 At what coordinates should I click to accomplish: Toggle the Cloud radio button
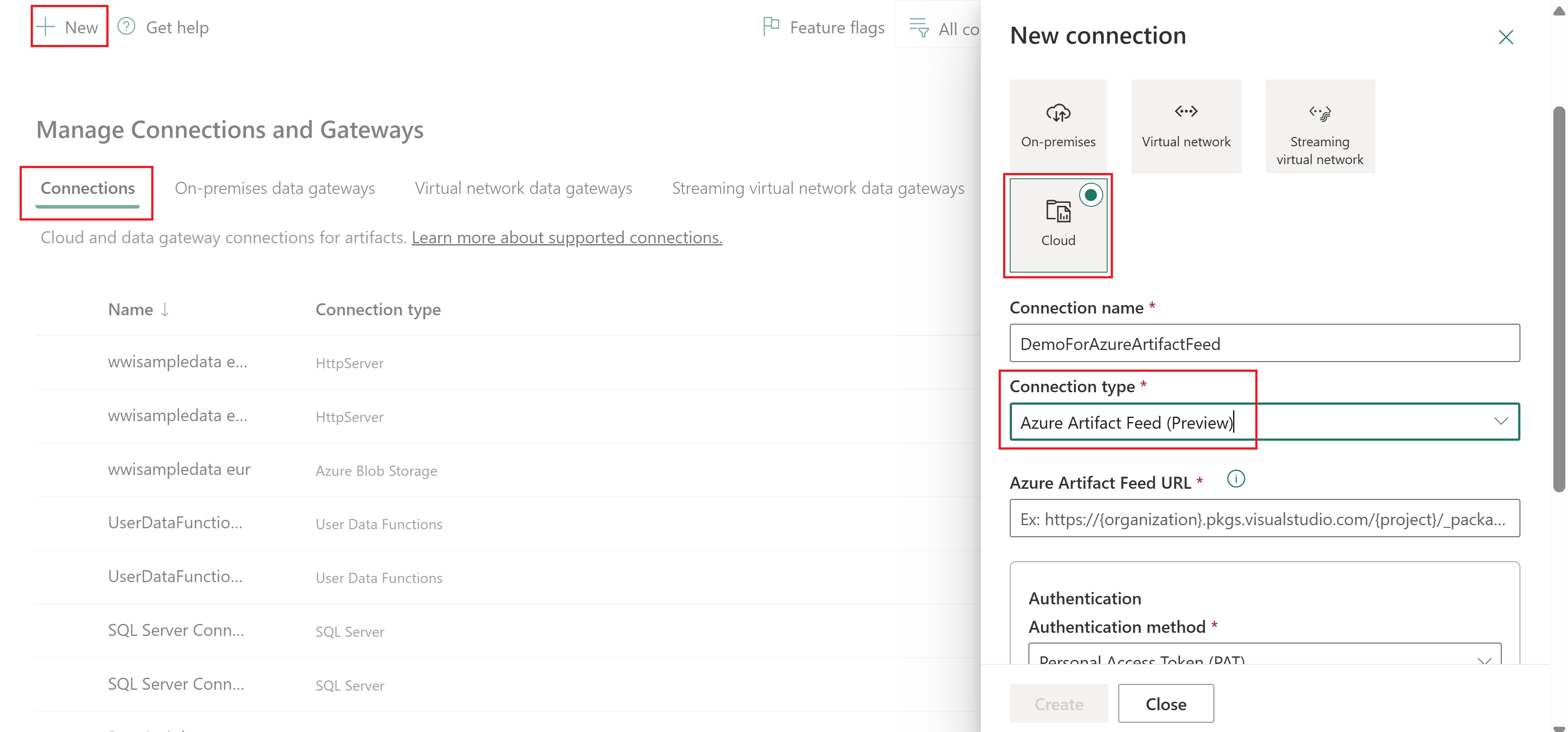pos(1091,195)
